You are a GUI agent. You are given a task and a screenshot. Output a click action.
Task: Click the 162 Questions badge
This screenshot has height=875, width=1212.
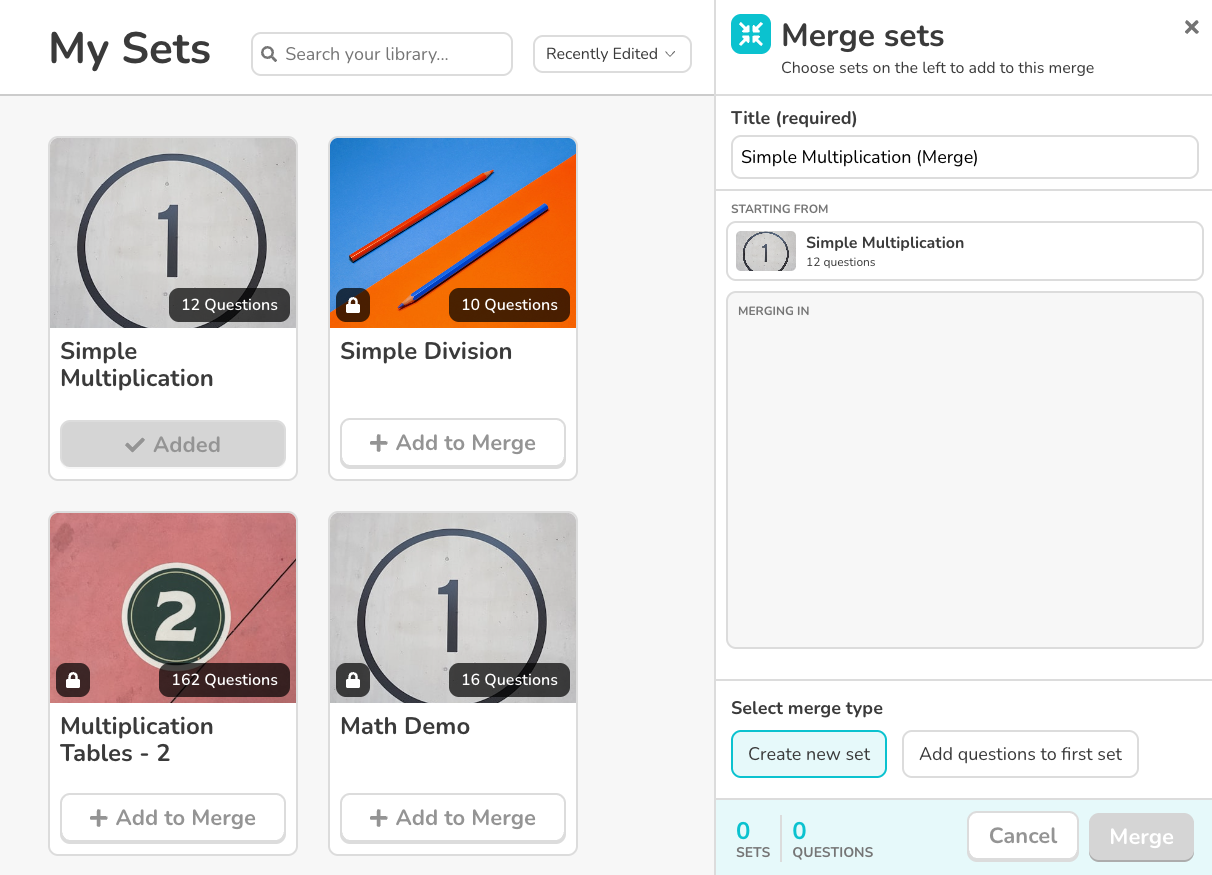[224, 680]
